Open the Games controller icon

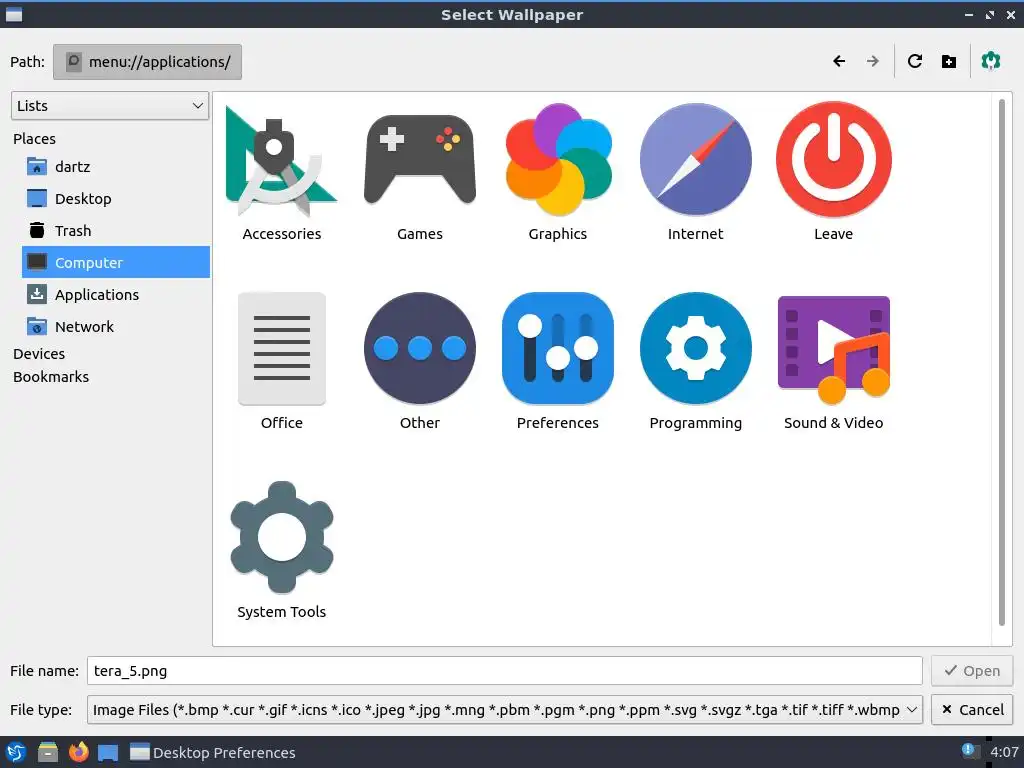pyautogui.click(x=420, y=160)
